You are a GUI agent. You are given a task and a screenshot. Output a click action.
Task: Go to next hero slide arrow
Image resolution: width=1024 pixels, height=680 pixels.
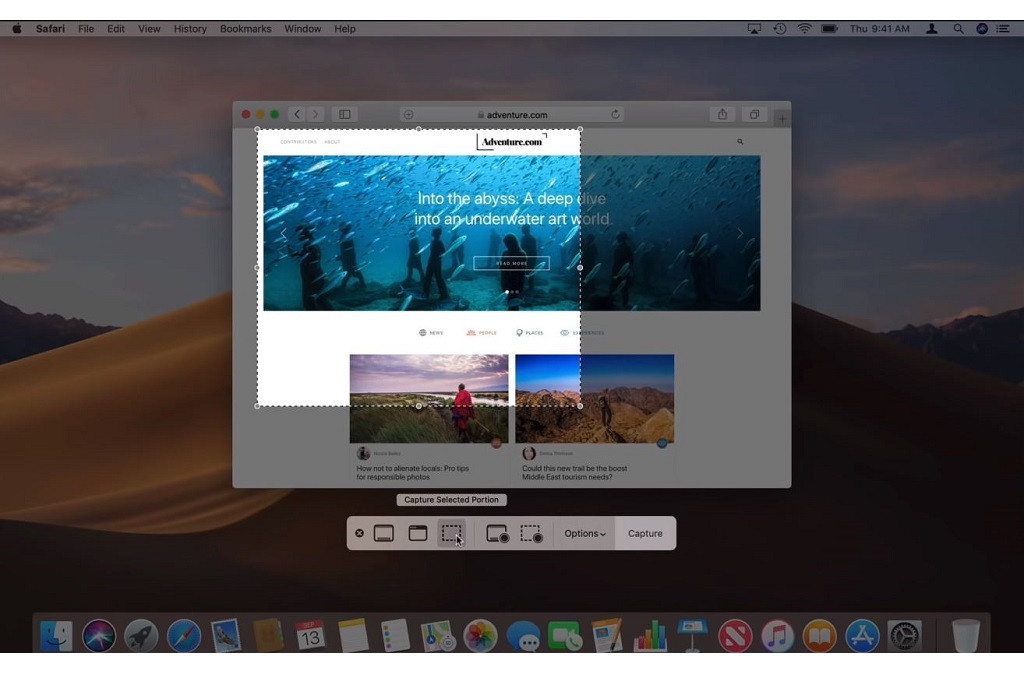pyautogui.click(x=740, y=233)
